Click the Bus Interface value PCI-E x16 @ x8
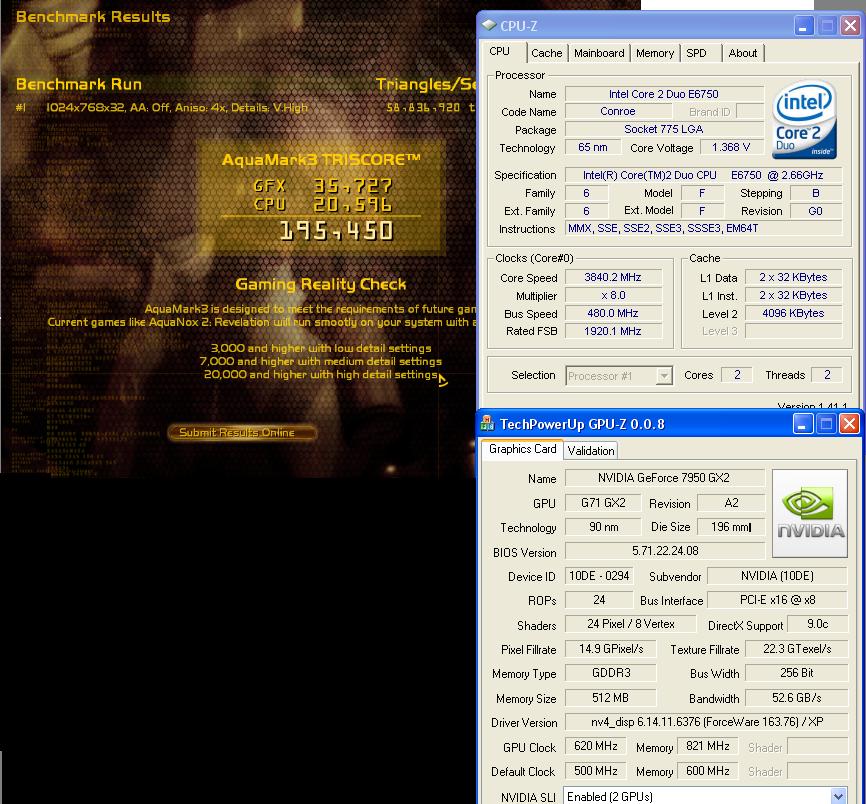Image resolution: width=866 pixels, height=804 pixels. click(x=777, y=600)
